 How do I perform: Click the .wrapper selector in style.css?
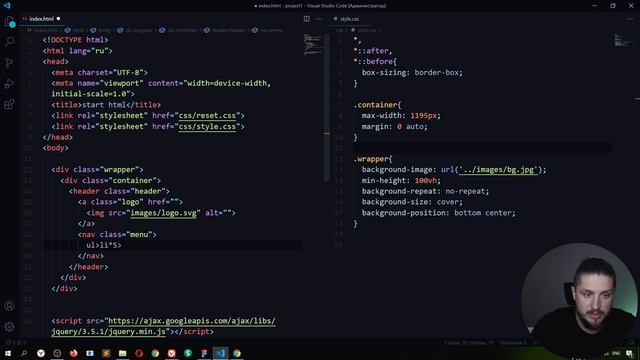[x=371, y=159]
